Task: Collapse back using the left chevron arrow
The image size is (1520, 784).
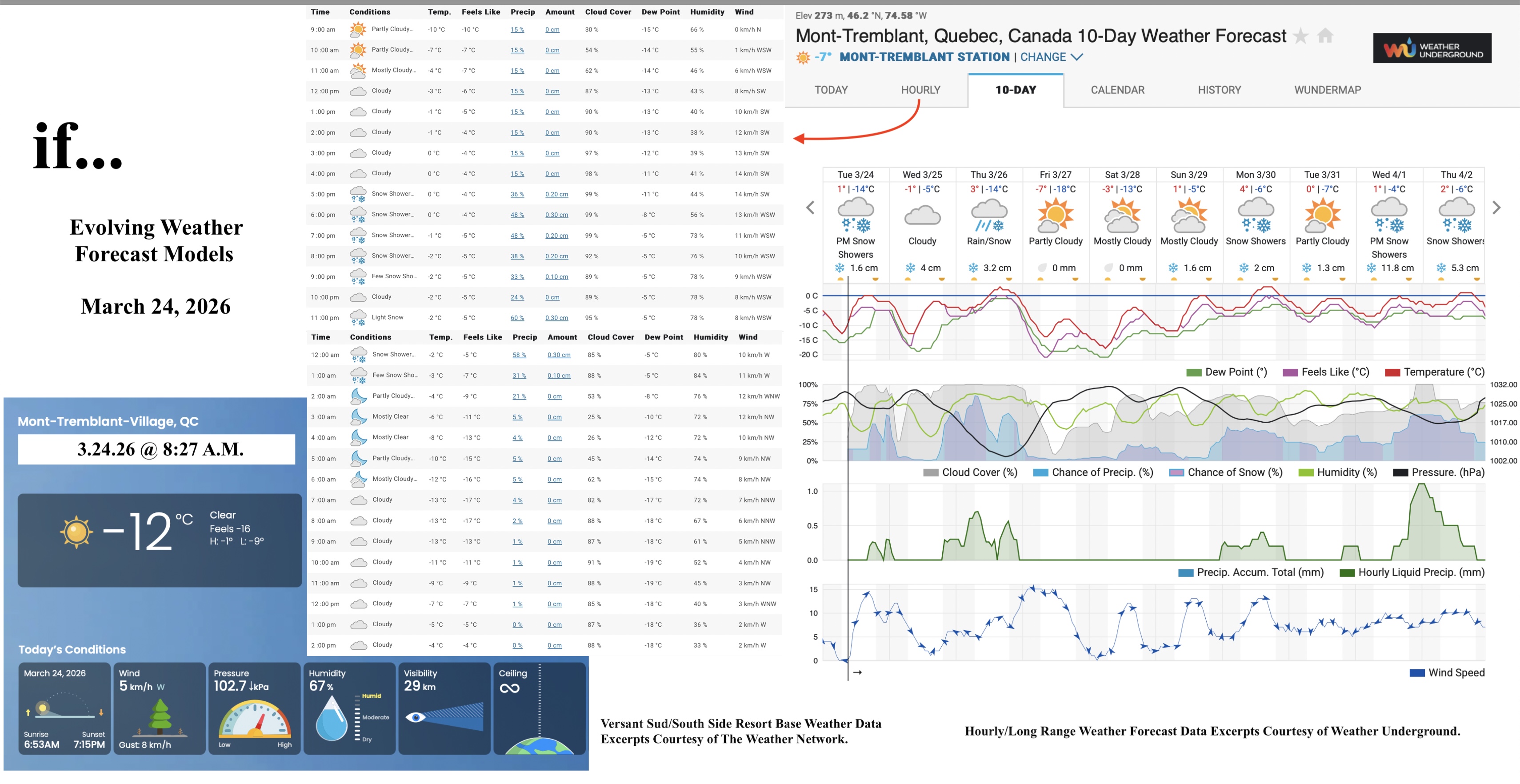Action: 810,208
